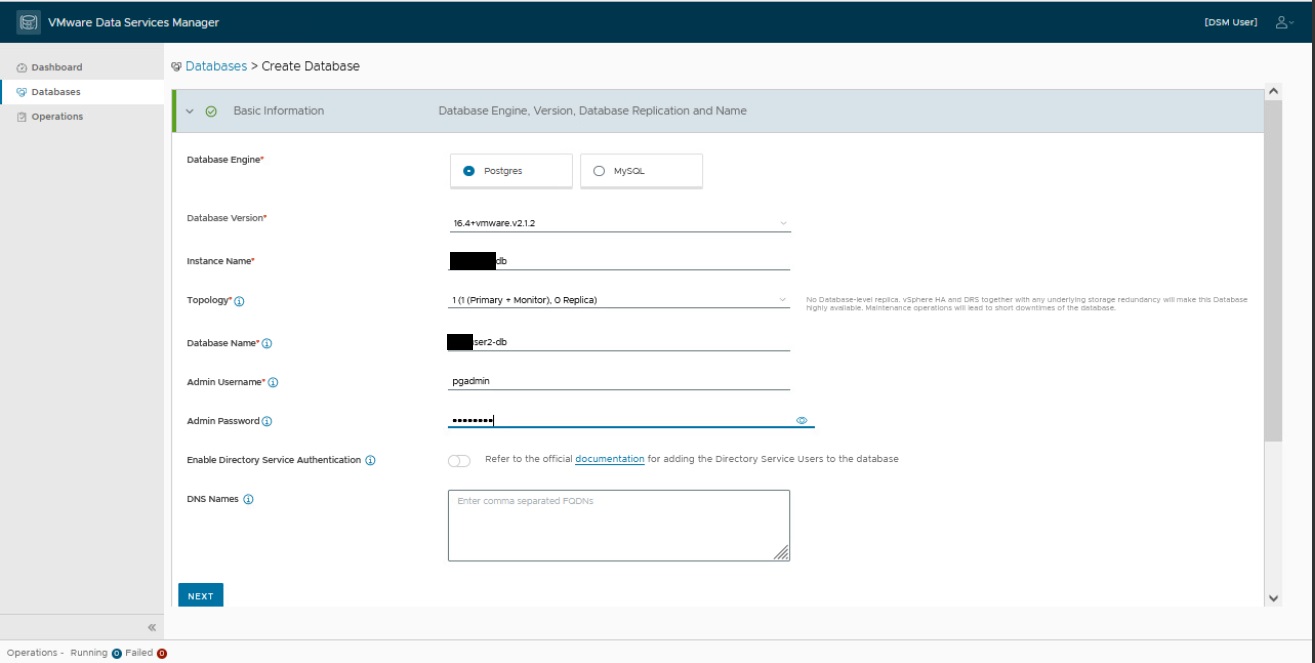Select the MySQL database engine
The height and width of the screenshot is (663, 1315).
tap(641, 171)
